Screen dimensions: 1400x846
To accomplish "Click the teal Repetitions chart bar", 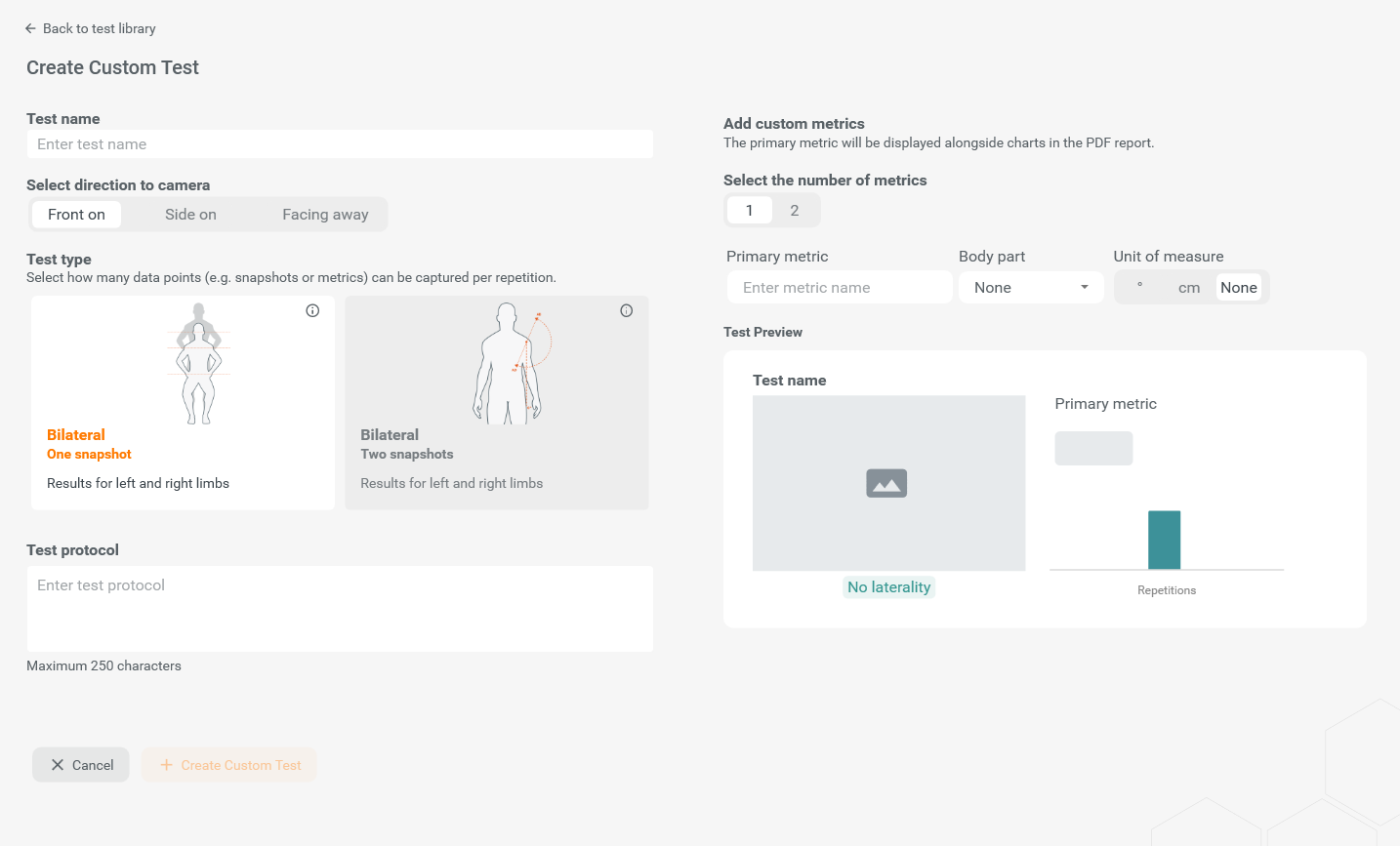I will point(1165,540).
